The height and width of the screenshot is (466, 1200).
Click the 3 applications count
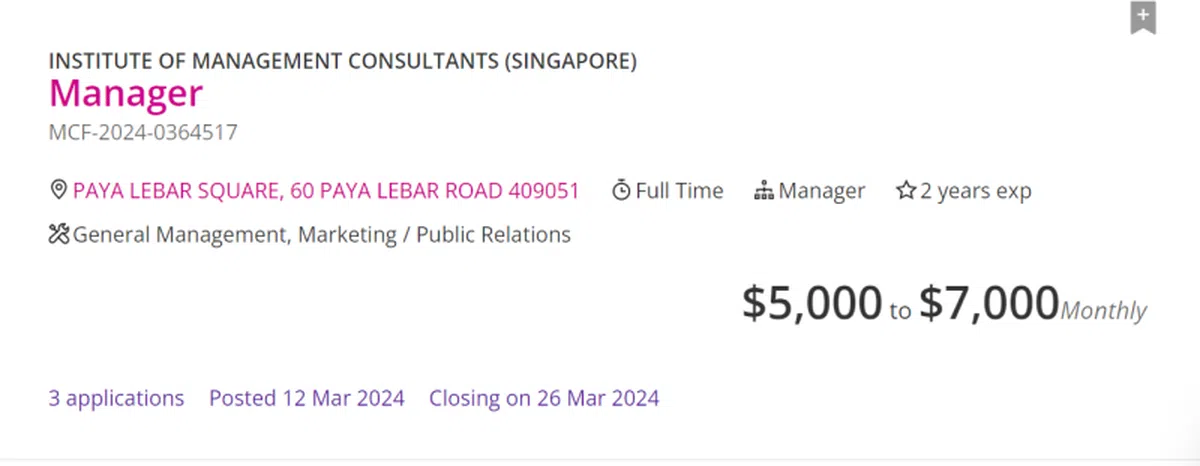click(x=116, y=398)
